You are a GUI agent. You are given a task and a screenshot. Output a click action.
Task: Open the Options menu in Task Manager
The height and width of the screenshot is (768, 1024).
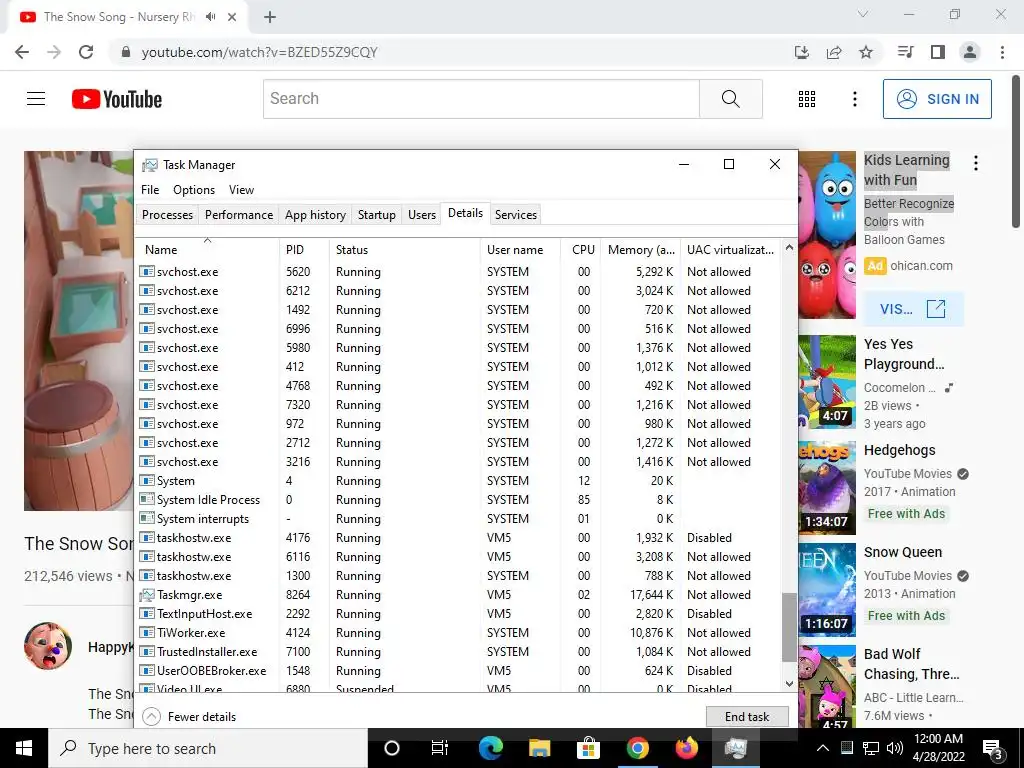pyautogui.click(x=194, y=189)
